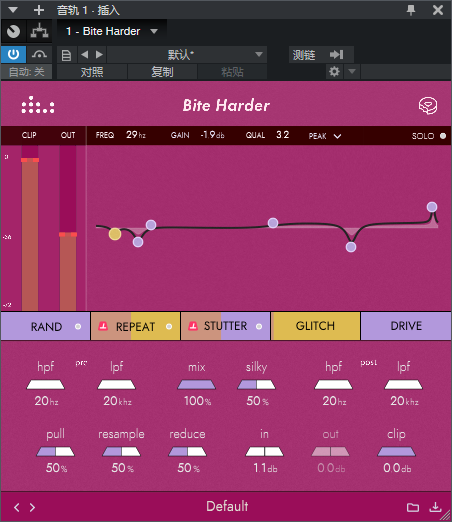Select the yellow EQ band node
This screenshot has height=522, width=452.
pyautogui.click(x=115, y=234)
